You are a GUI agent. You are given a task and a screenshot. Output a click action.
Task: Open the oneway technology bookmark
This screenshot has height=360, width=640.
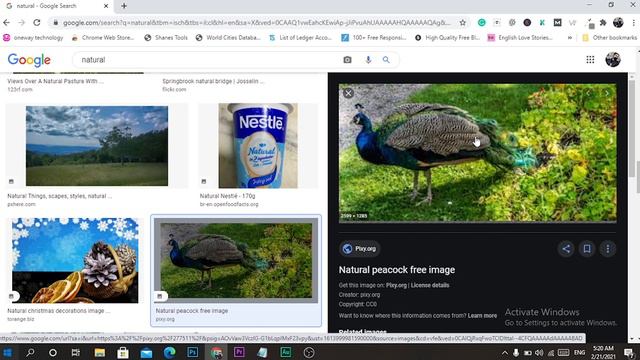(33, 38)
